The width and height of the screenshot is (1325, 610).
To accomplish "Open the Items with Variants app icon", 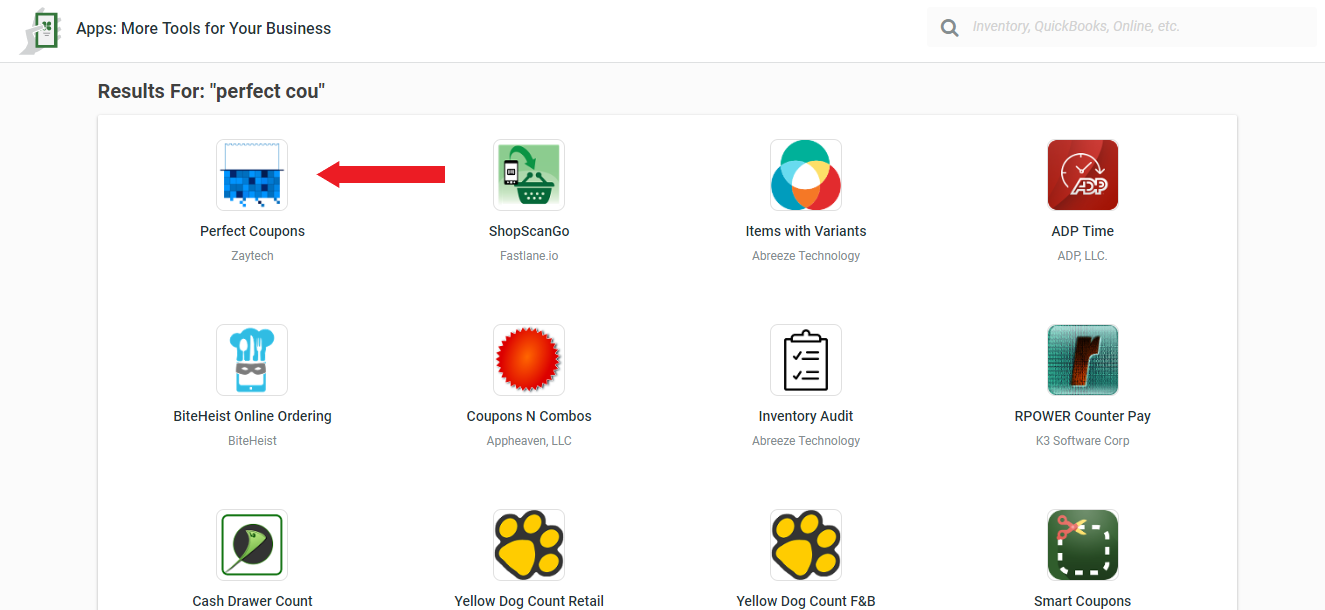I will [x=806, y=175].
